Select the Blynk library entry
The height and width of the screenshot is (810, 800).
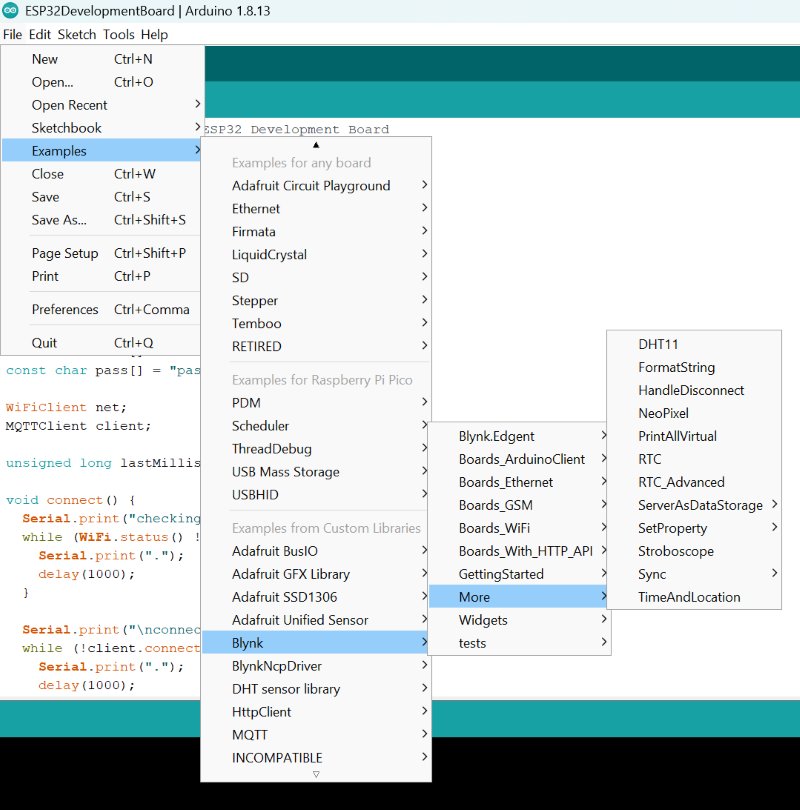pos(316,643)
